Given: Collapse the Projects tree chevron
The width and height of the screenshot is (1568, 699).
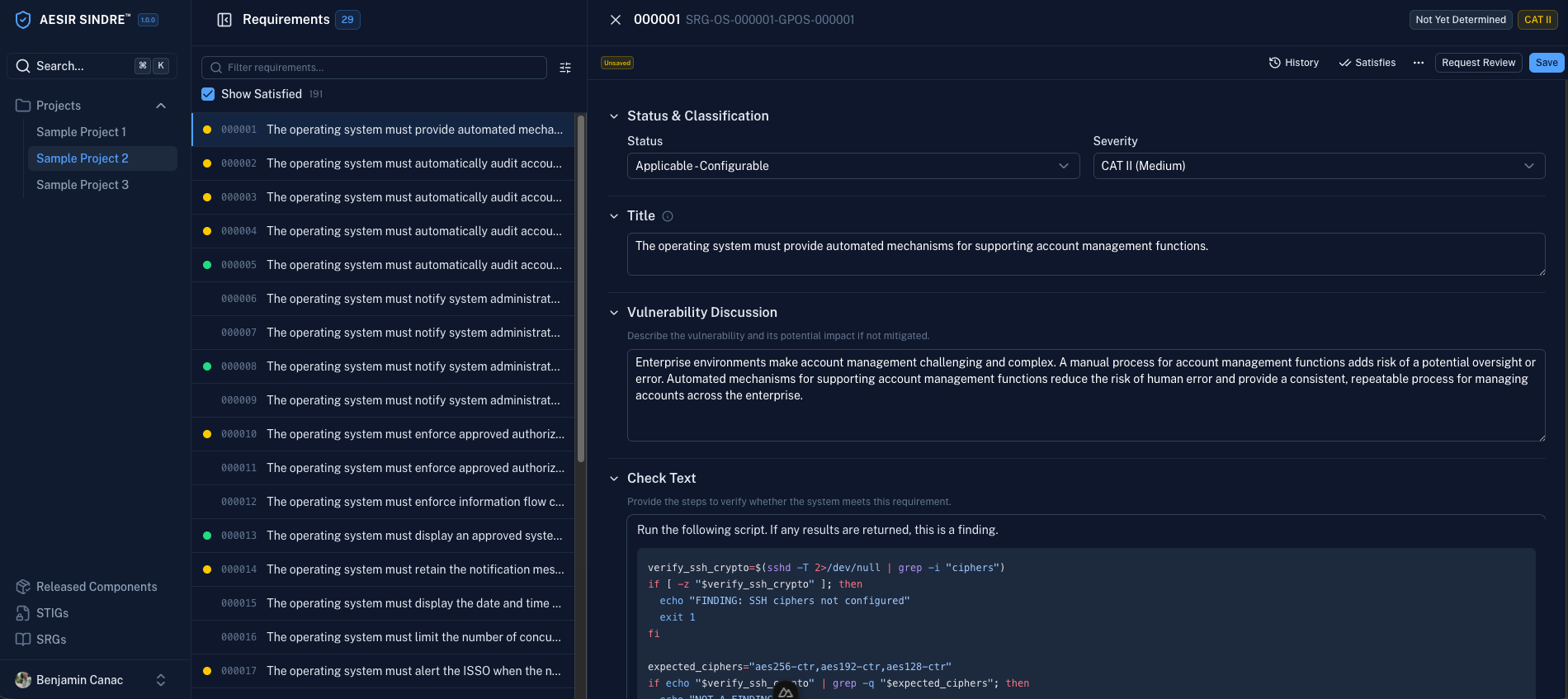Looking at the screenshot, I should pos(161,106).
